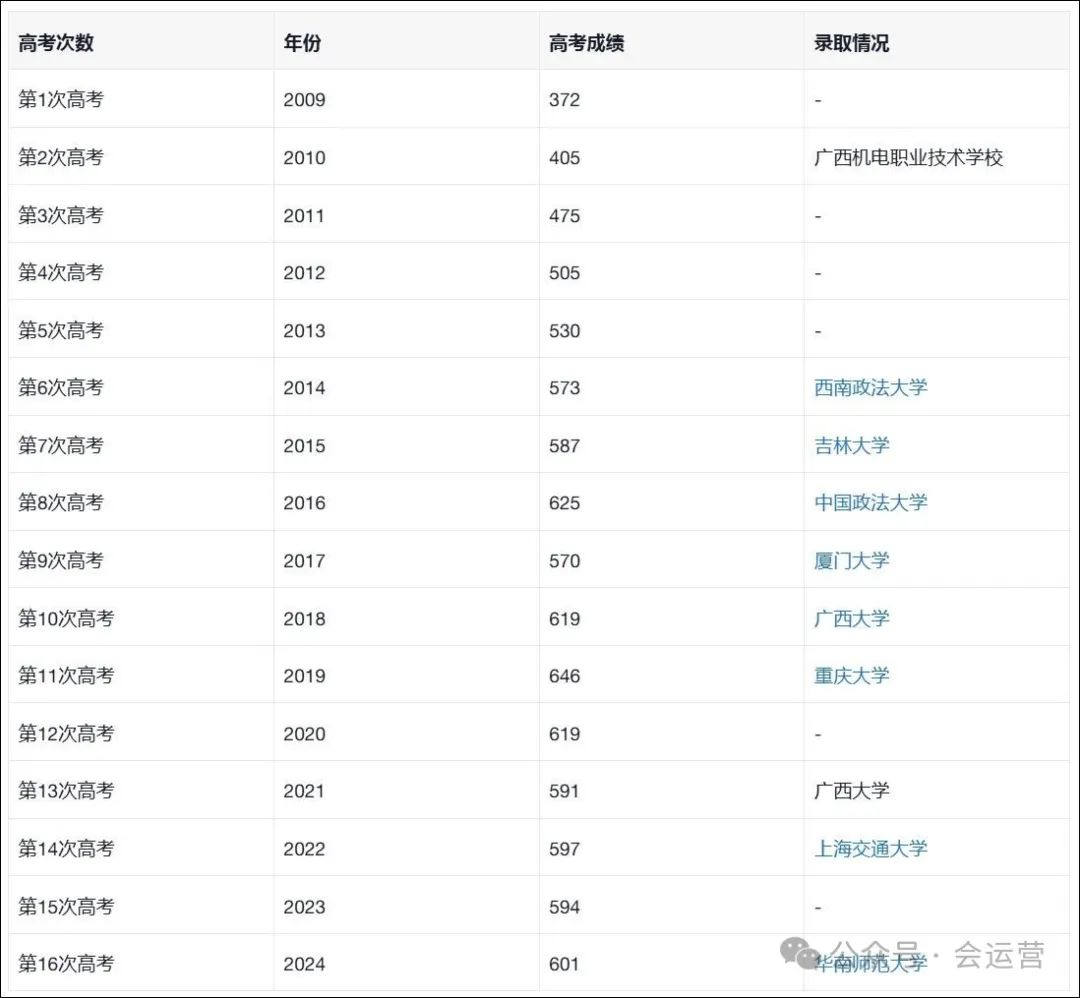This screenshot has height=998, width=1080.
Task: Click the score 505
Action: click(x=564, y=273)
